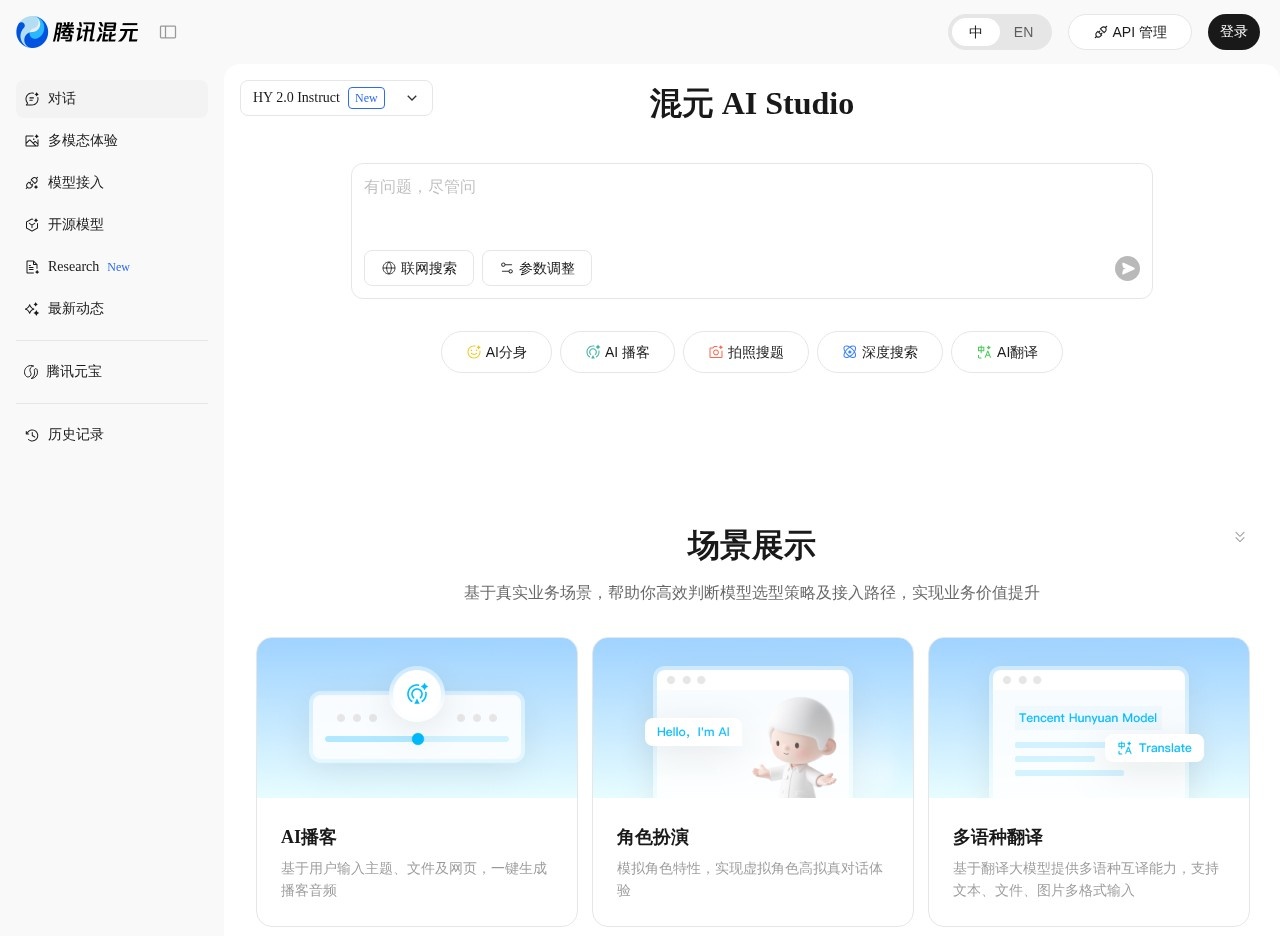Viewport: 1280px width, 936px height.
Task: View 历史记录 chat history
Action: click(x=75, y=434)
